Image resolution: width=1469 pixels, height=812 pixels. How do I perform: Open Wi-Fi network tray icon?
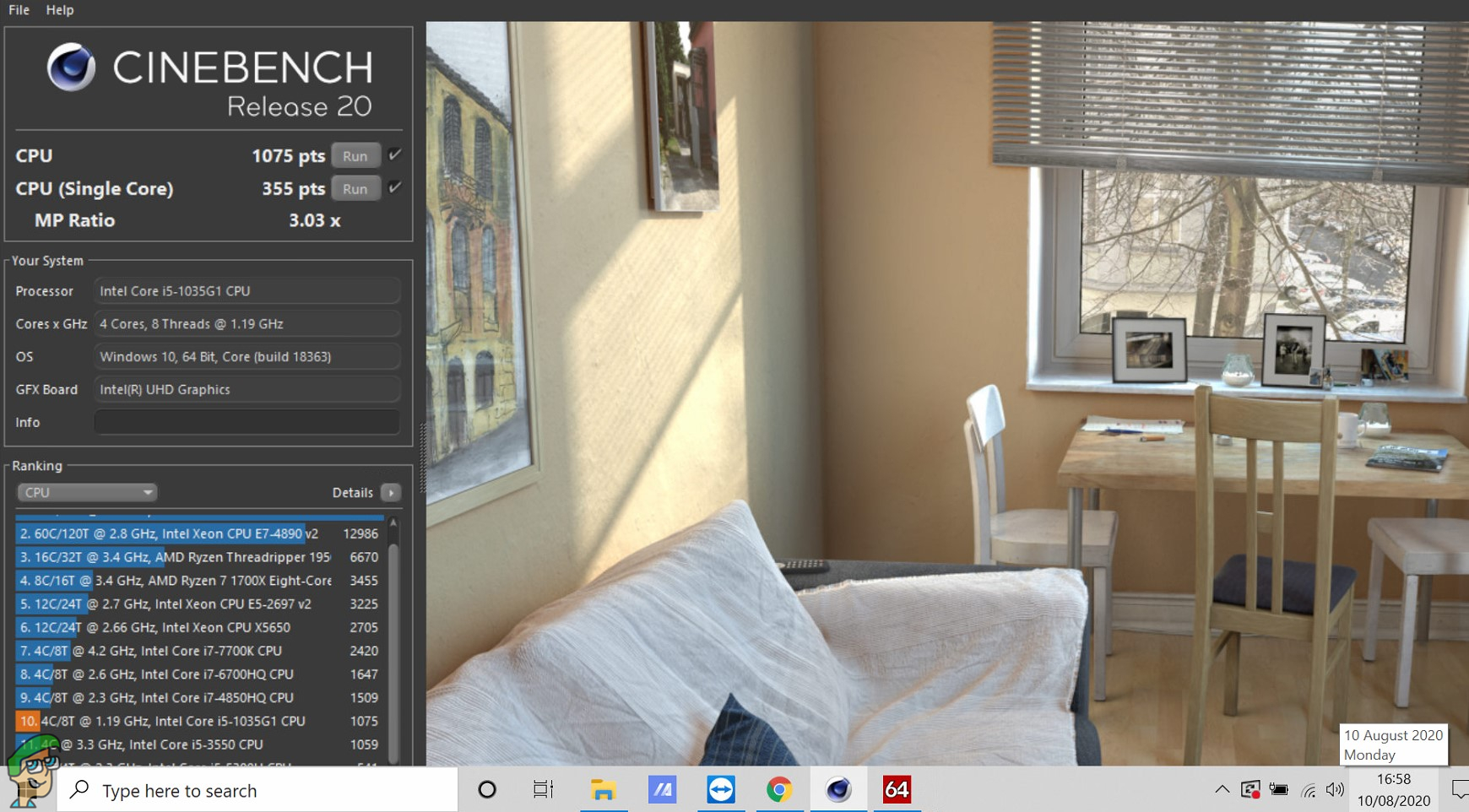(x=1309, y=791)
